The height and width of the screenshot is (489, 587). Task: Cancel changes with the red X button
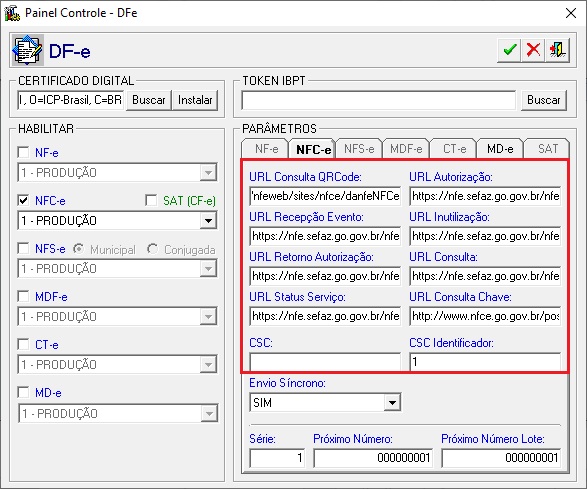[533, 50]
